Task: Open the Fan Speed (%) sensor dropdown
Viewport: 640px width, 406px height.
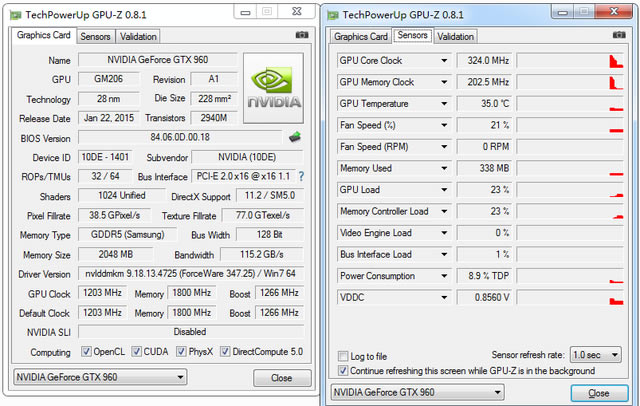Action: tap(444, 125)
